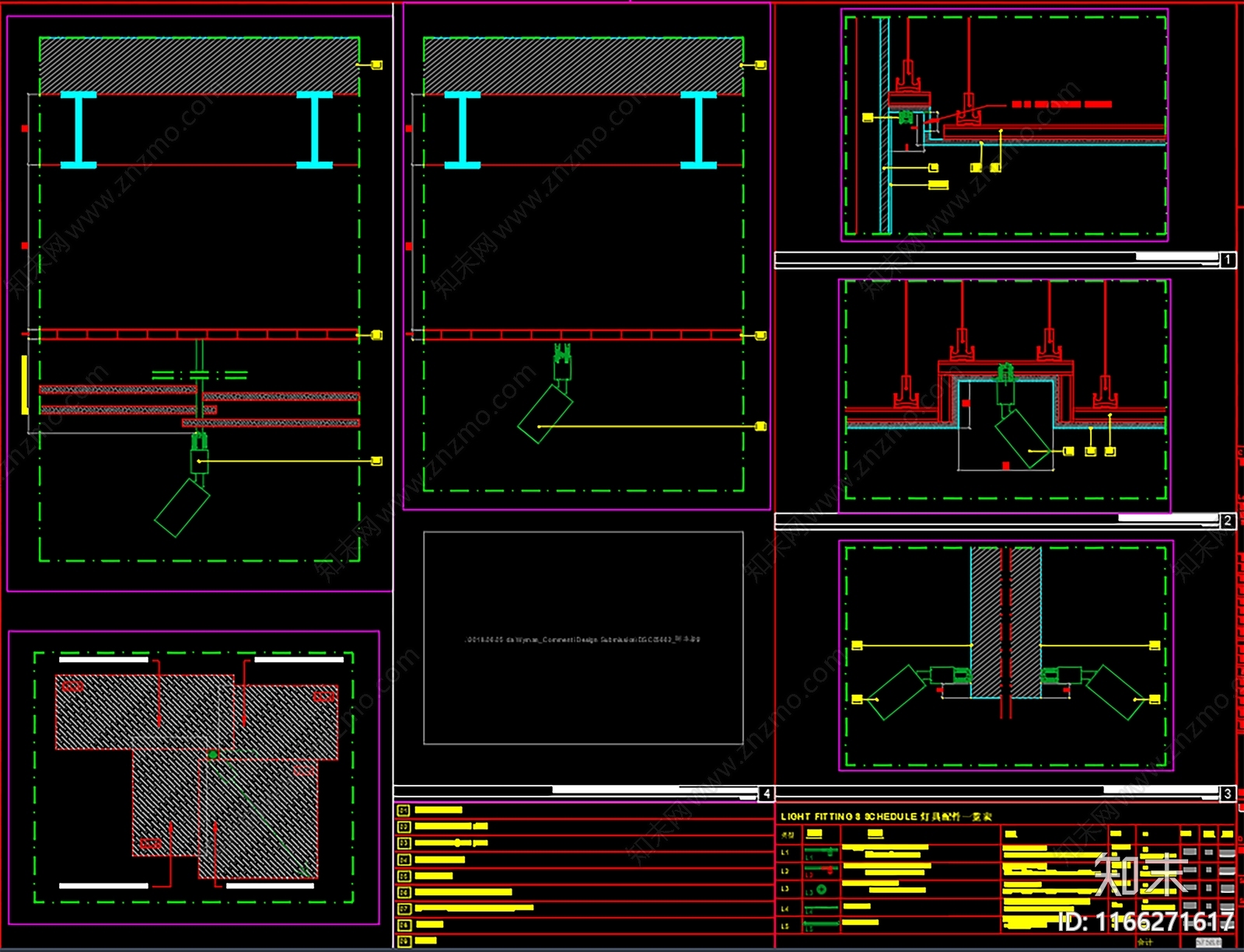Select the tilted spotlight in detail 2

[x=1022, y=439]
